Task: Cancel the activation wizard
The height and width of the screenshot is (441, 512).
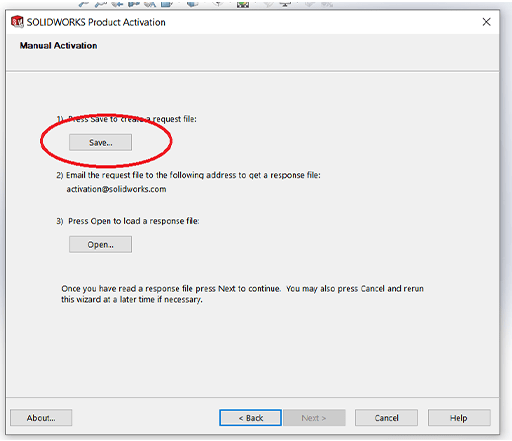Action: pyautogui.click(x=386, y=418)
